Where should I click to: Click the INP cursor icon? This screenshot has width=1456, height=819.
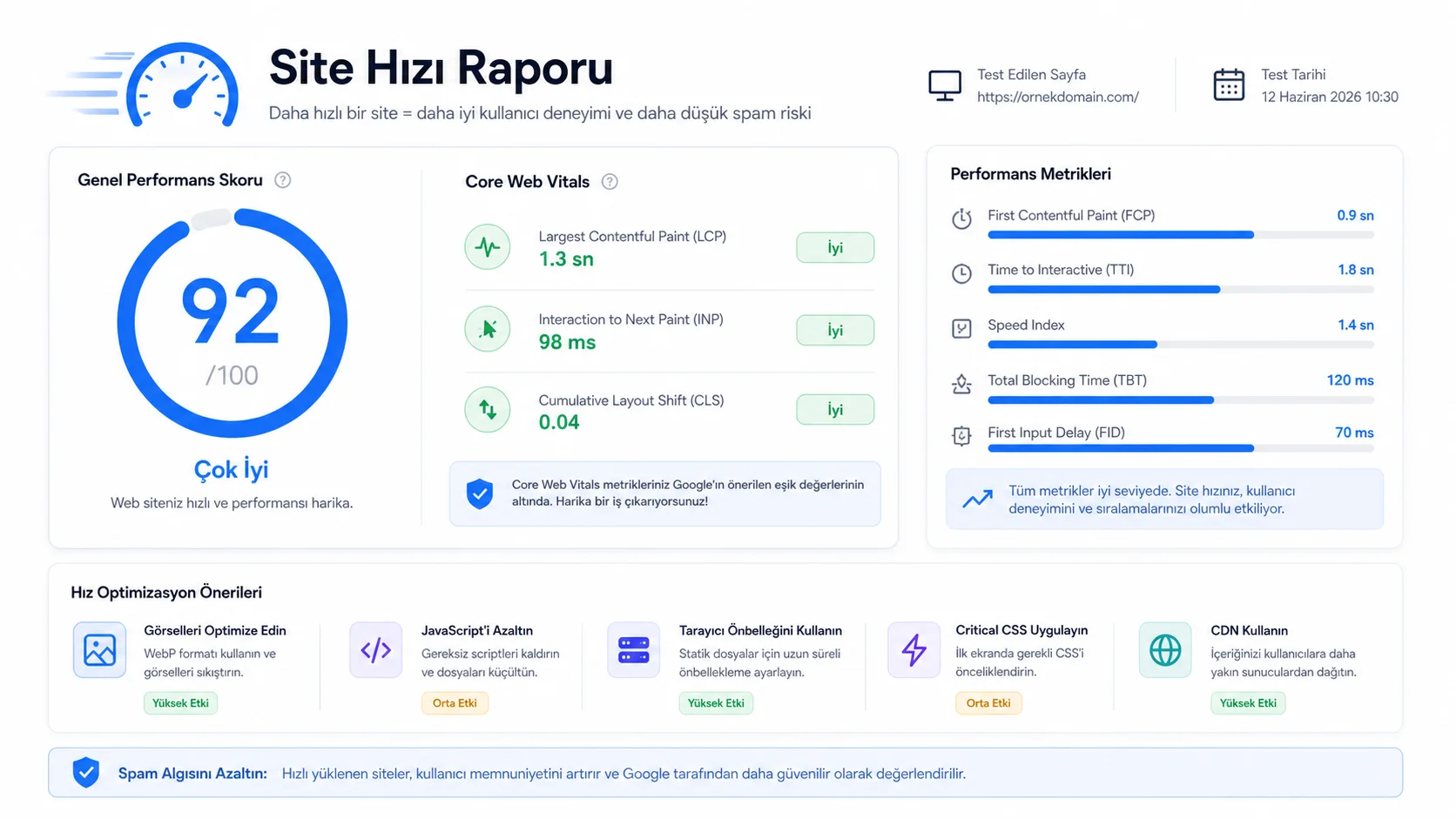(x=488, y=329)
